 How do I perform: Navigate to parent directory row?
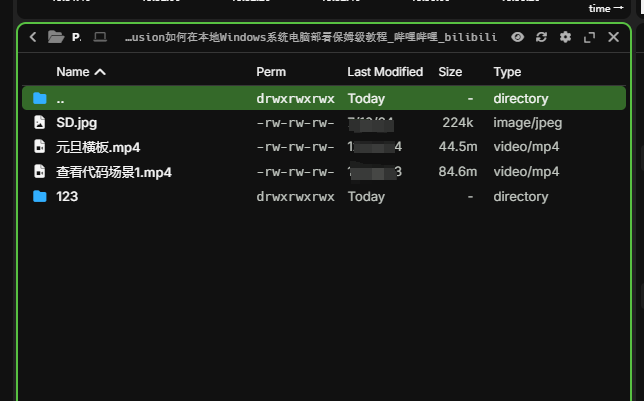pos(60,99)
